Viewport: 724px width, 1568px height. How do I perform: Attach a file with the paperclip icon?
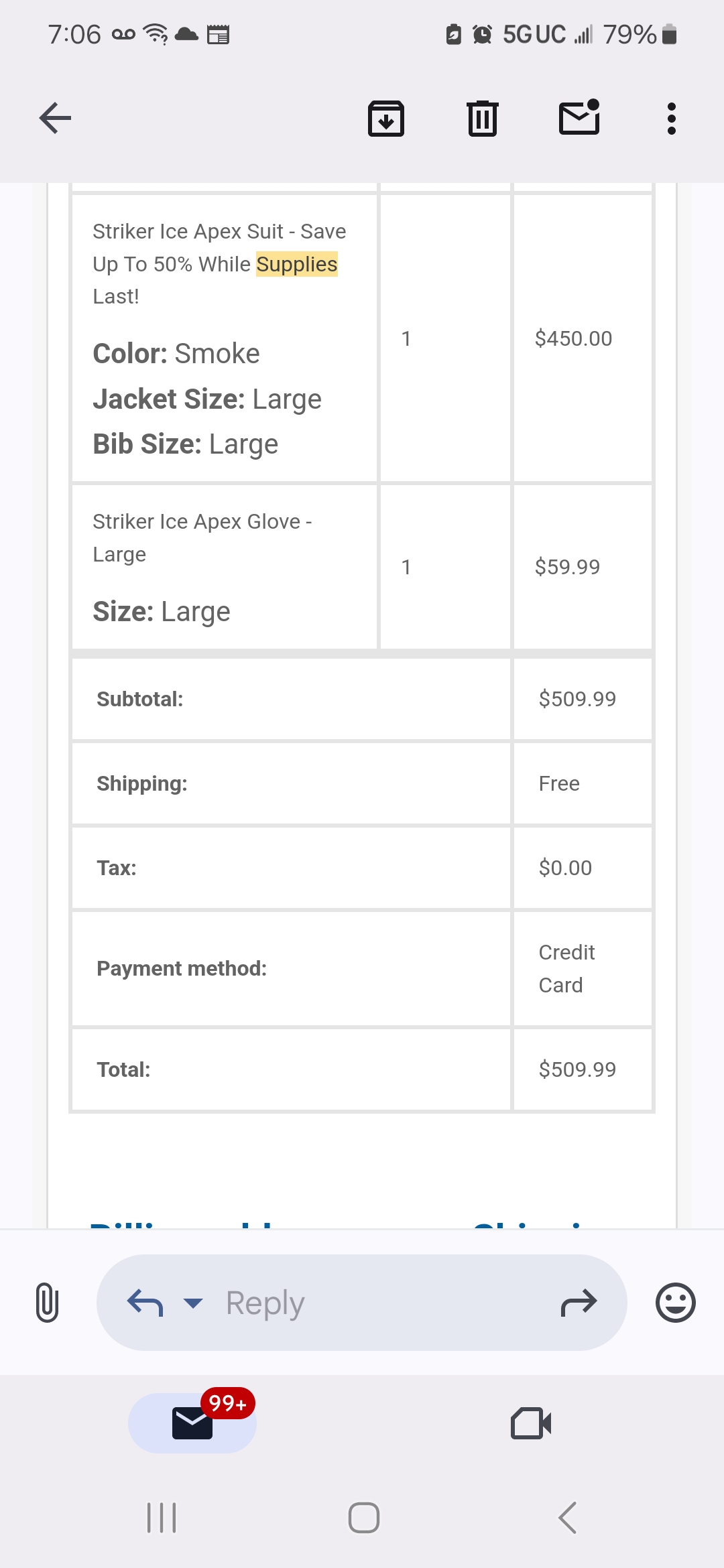coord(47,1303)
